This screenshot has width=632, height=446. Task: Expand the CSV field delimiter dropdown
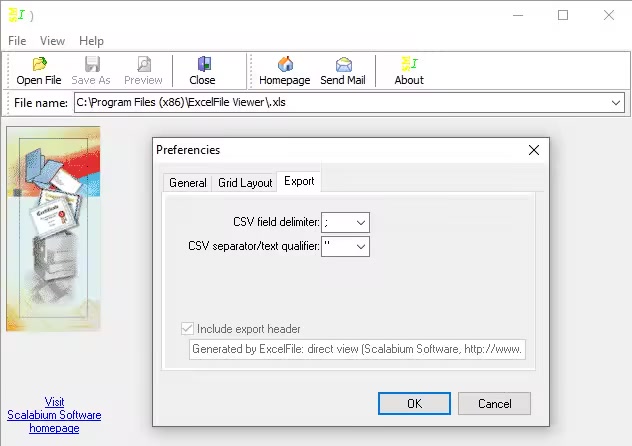tap(361, 222)
